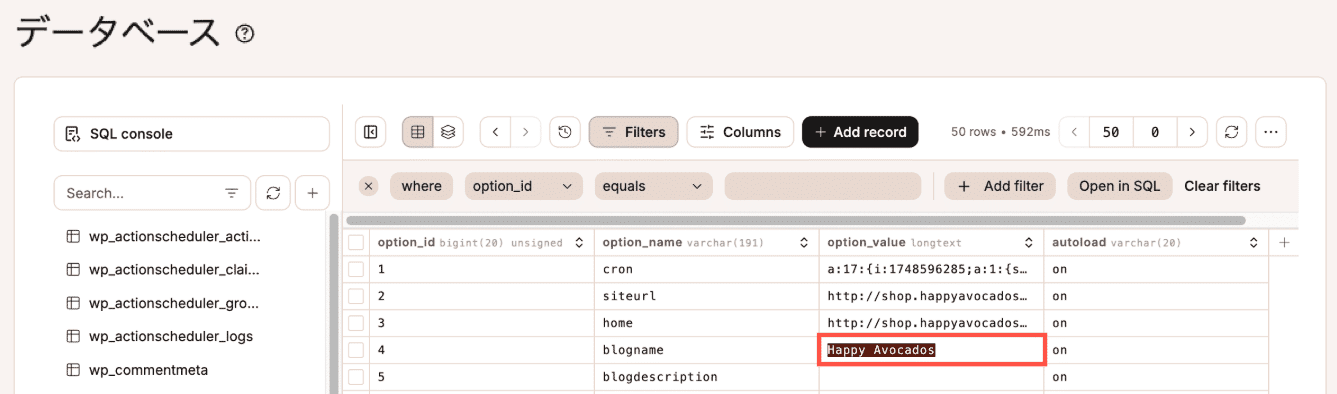Go back to the previous view
The width and height of the screenshot is (1337, 394).
click(x=496, y=132)
